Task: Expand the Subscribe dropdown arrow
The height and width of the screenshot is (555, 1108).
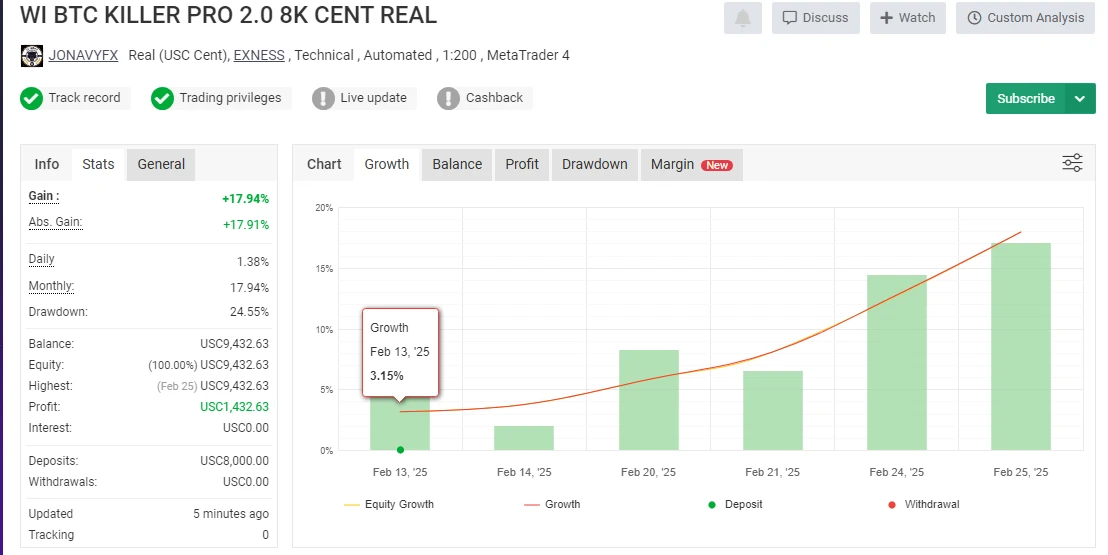Action: pyautogui.click(x=1080, y=98)
